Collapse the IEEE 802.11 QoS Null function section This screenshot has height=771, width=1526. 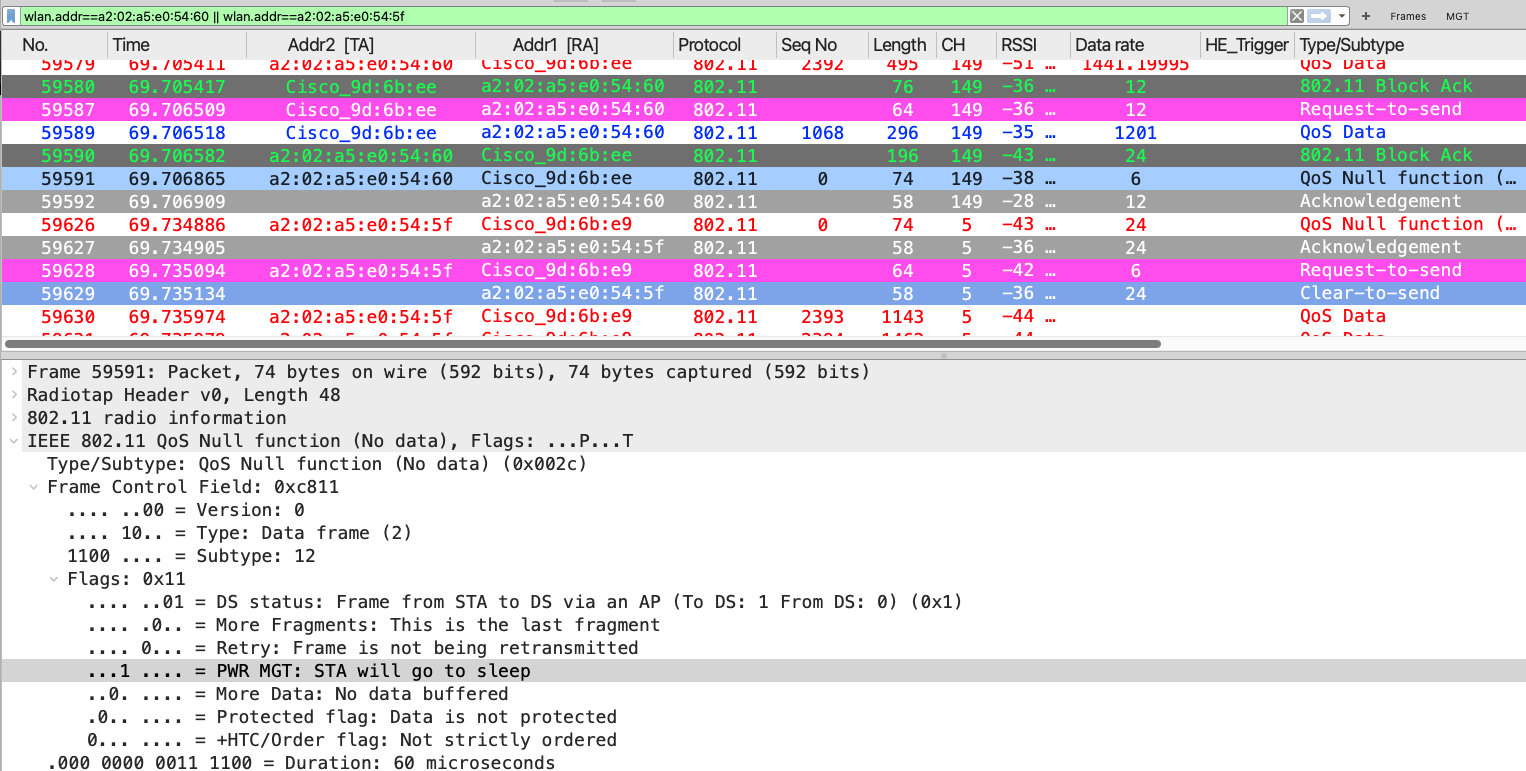tap(14, 441)
